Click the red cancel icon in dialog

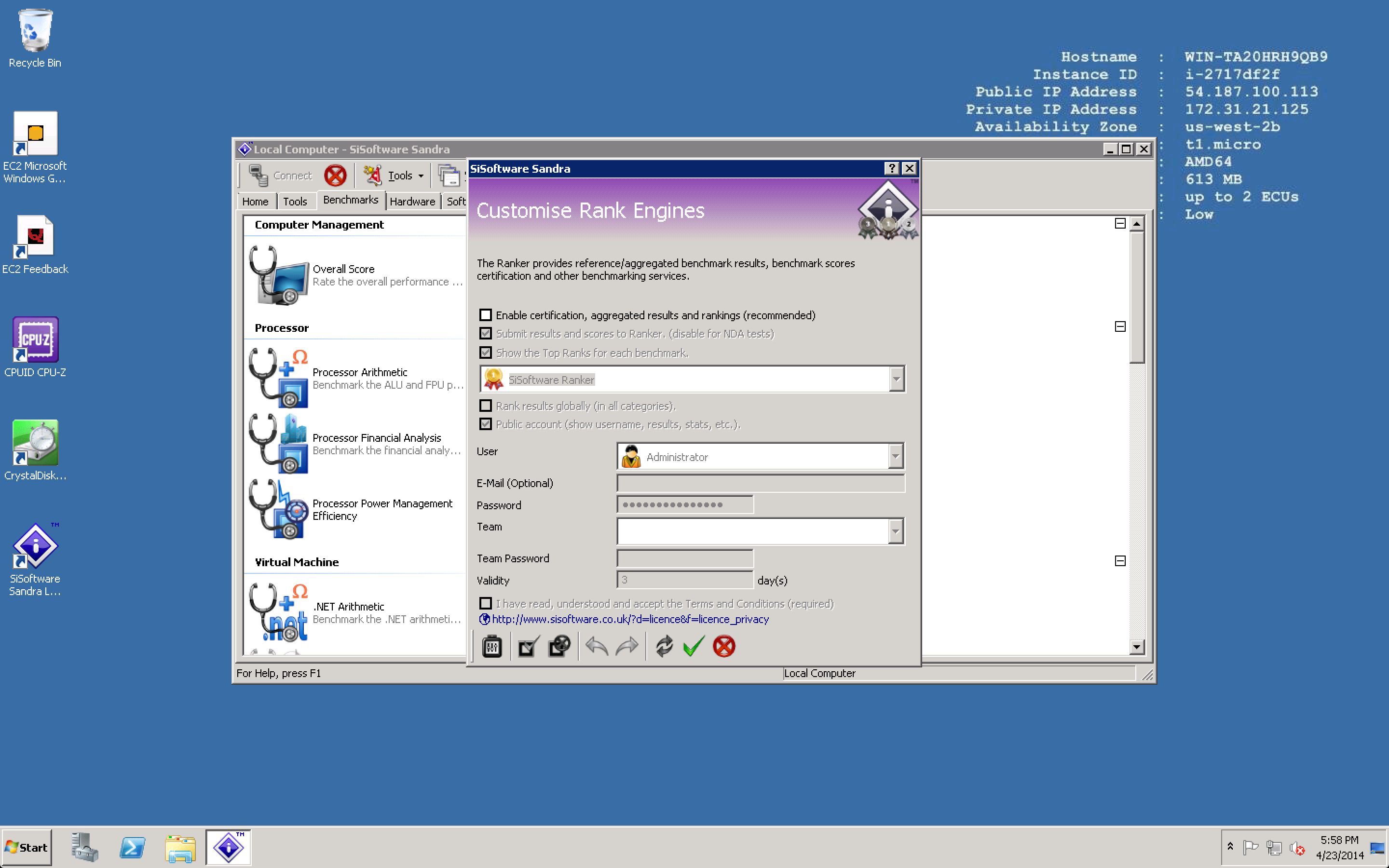tap(724, 646)
